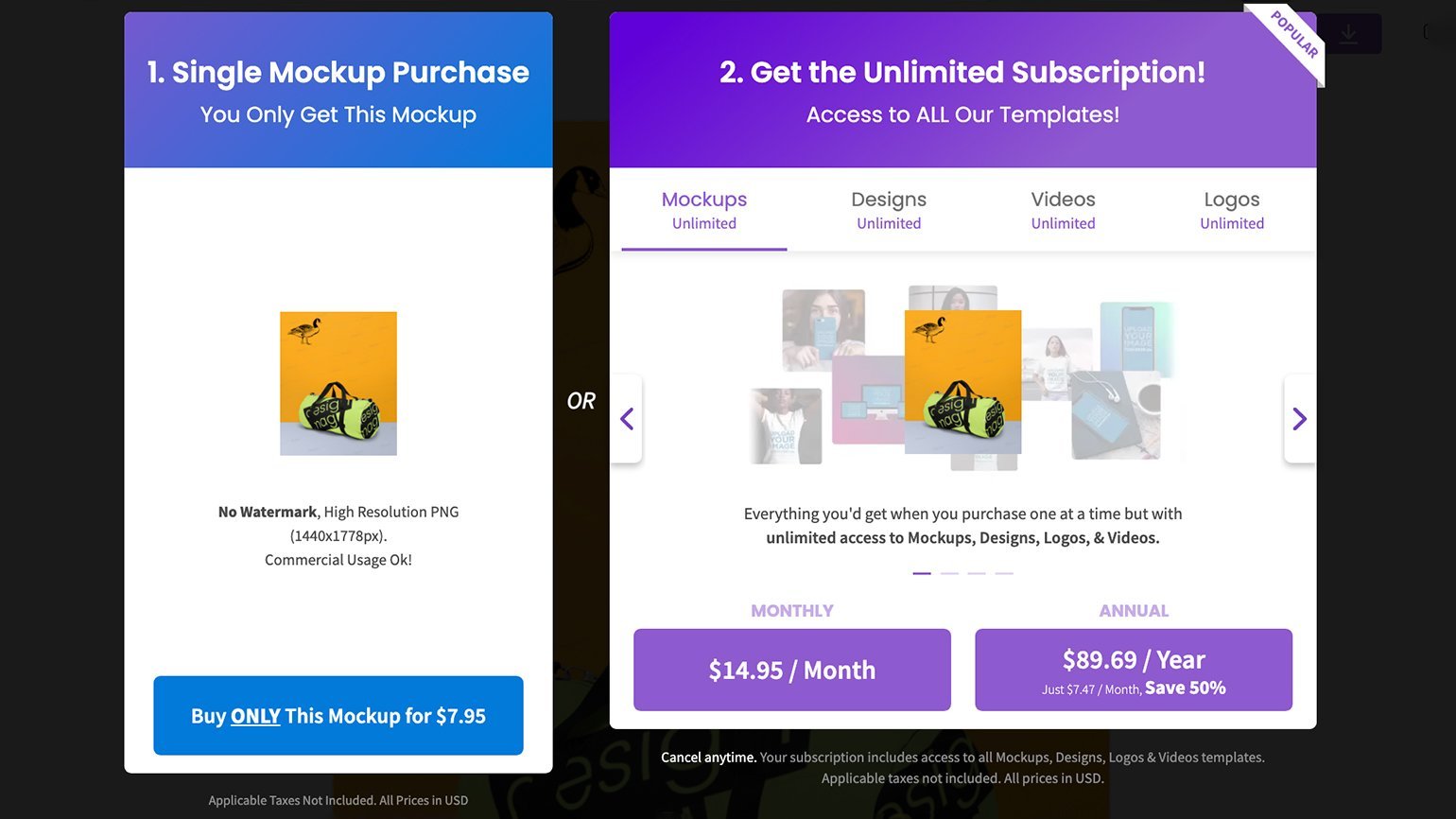The image size is (1456, 819).
Task: Choose the $89.69 / Year annual plan
Action: [1134, 670]
